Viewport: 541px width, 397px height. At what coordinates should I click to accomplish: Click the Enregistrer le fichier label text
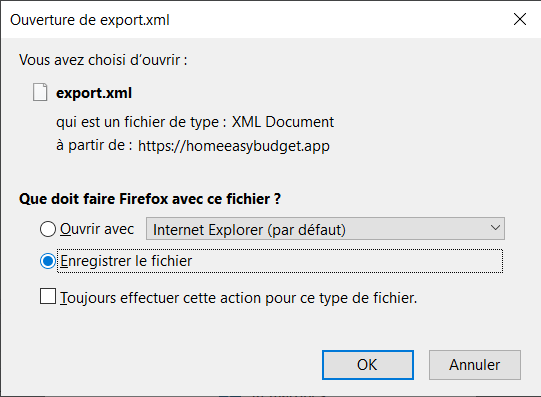click(126, 261)
